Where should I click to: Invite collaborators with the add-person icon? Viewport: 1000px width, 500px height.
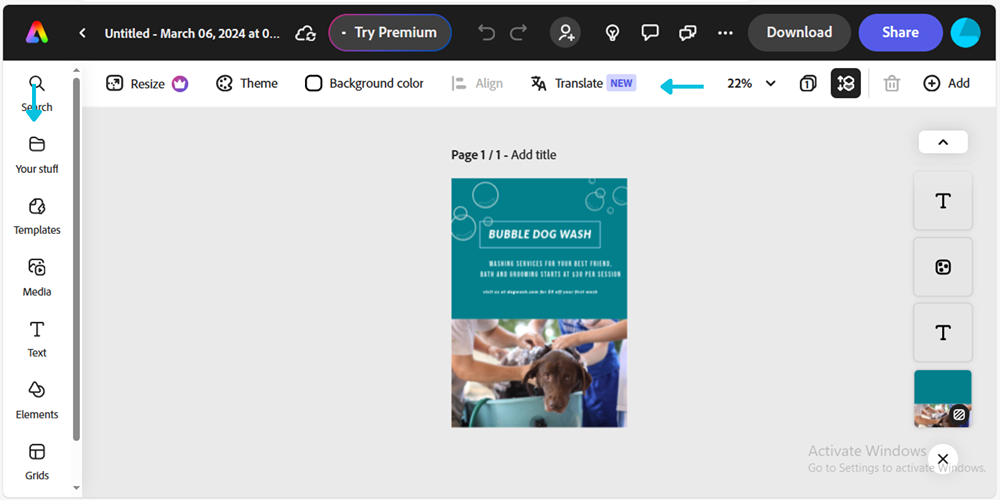coord(566,33)
